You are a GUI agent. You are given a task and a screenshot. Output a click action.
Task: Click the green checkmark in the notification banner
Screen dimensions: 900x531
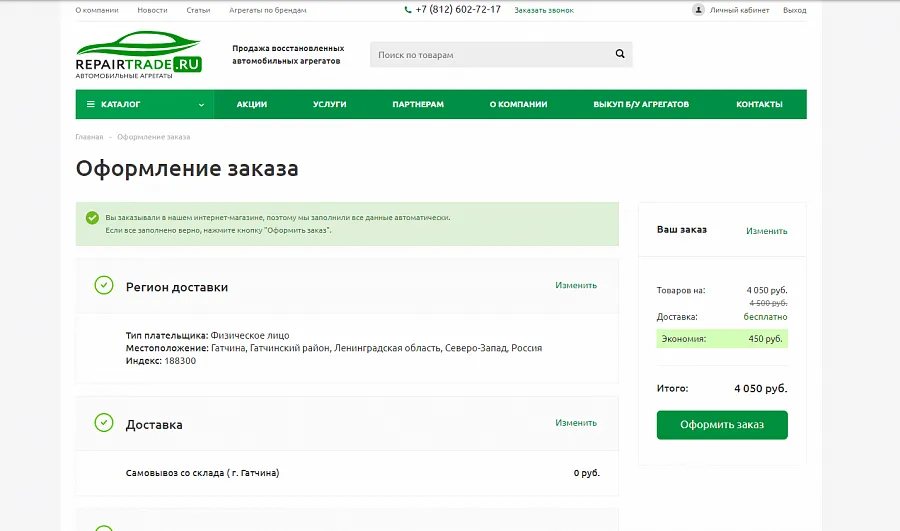[92, 218]
